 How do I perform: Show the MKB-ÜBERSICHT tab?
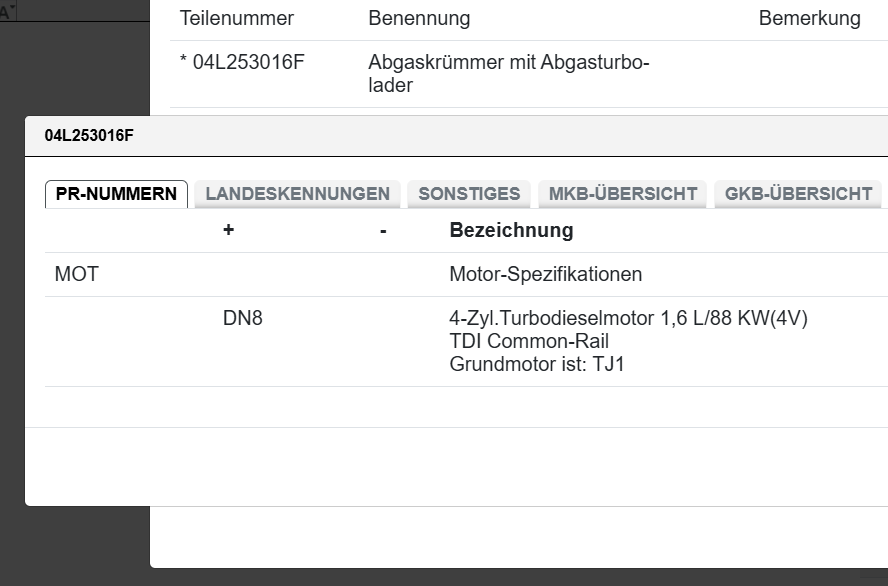622,194
